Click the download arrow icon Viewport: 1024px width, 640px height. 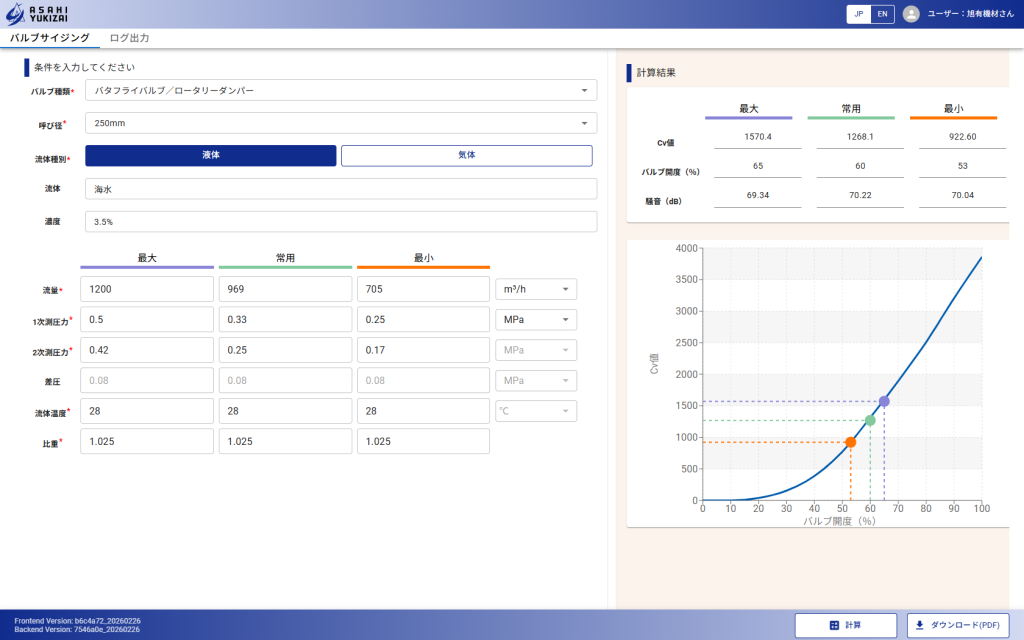[920, 625]
